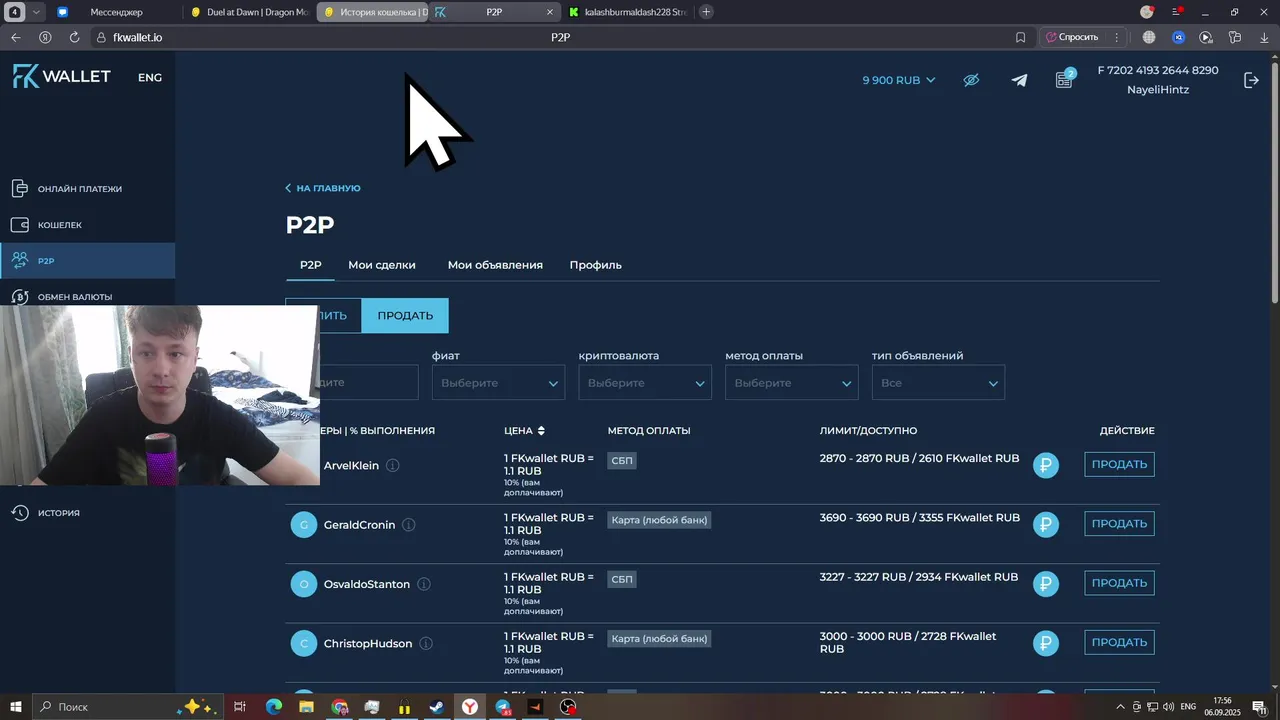Switch to the Мессенджер browser tab
Viewport: 1280px width, 720px height.
[x=116, y=12]
